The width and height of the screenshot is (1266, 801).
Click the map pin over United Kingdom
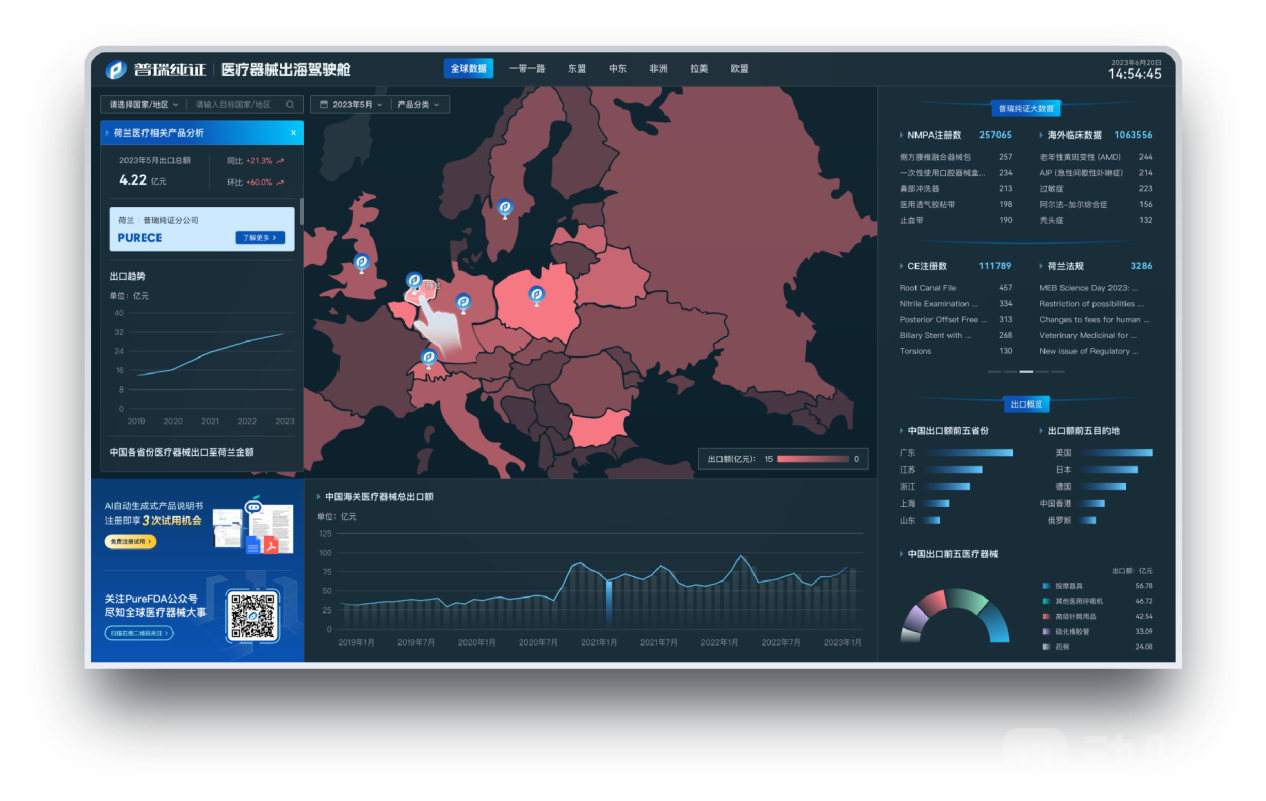click(x=361, y=262)
